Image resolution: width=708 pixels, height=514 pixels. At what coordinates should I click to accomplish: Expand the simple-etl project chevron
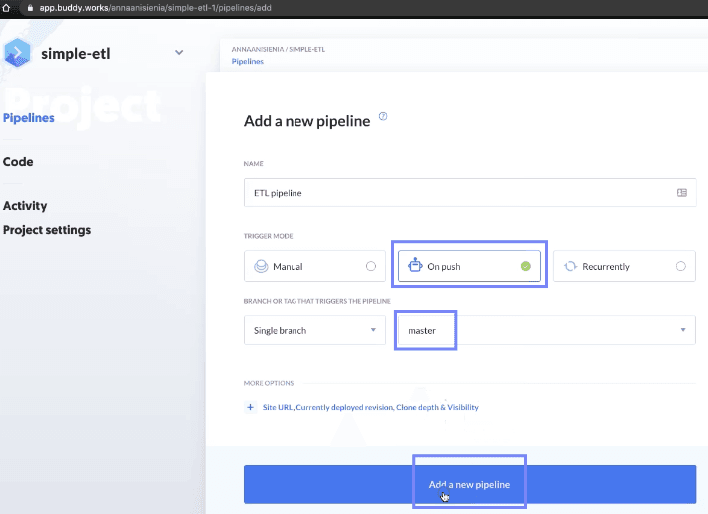click(x=179, y=53)
